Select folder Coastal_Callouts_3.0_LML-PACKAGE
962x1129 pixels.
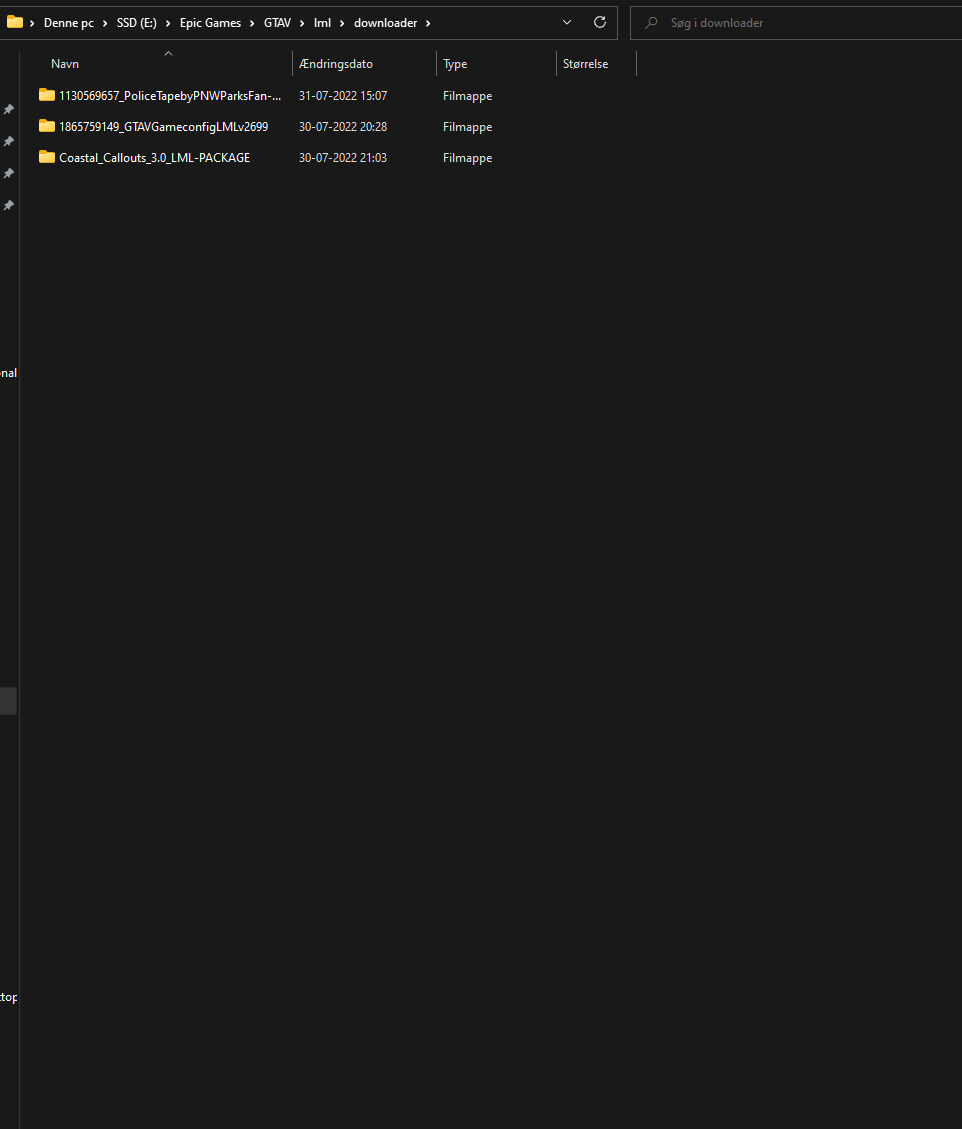(x=155, y=158)
